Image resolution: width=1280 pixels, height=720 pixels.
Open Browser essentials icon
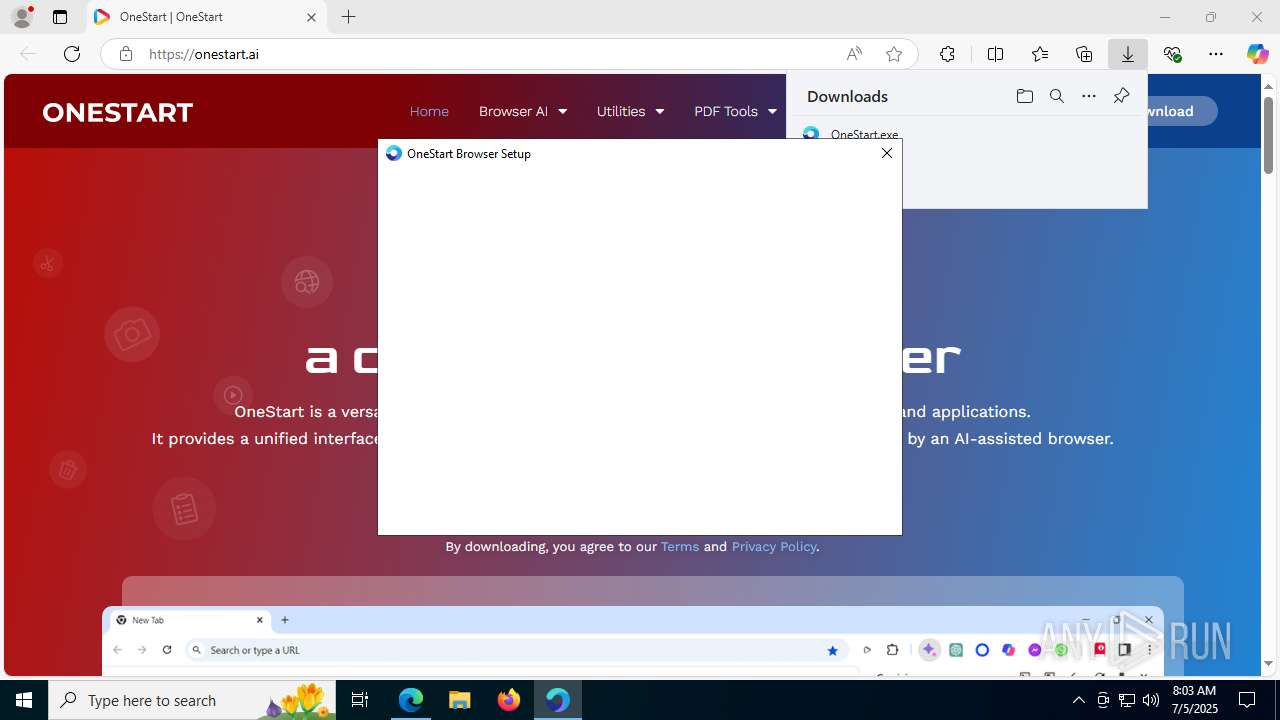point(1172,54)
